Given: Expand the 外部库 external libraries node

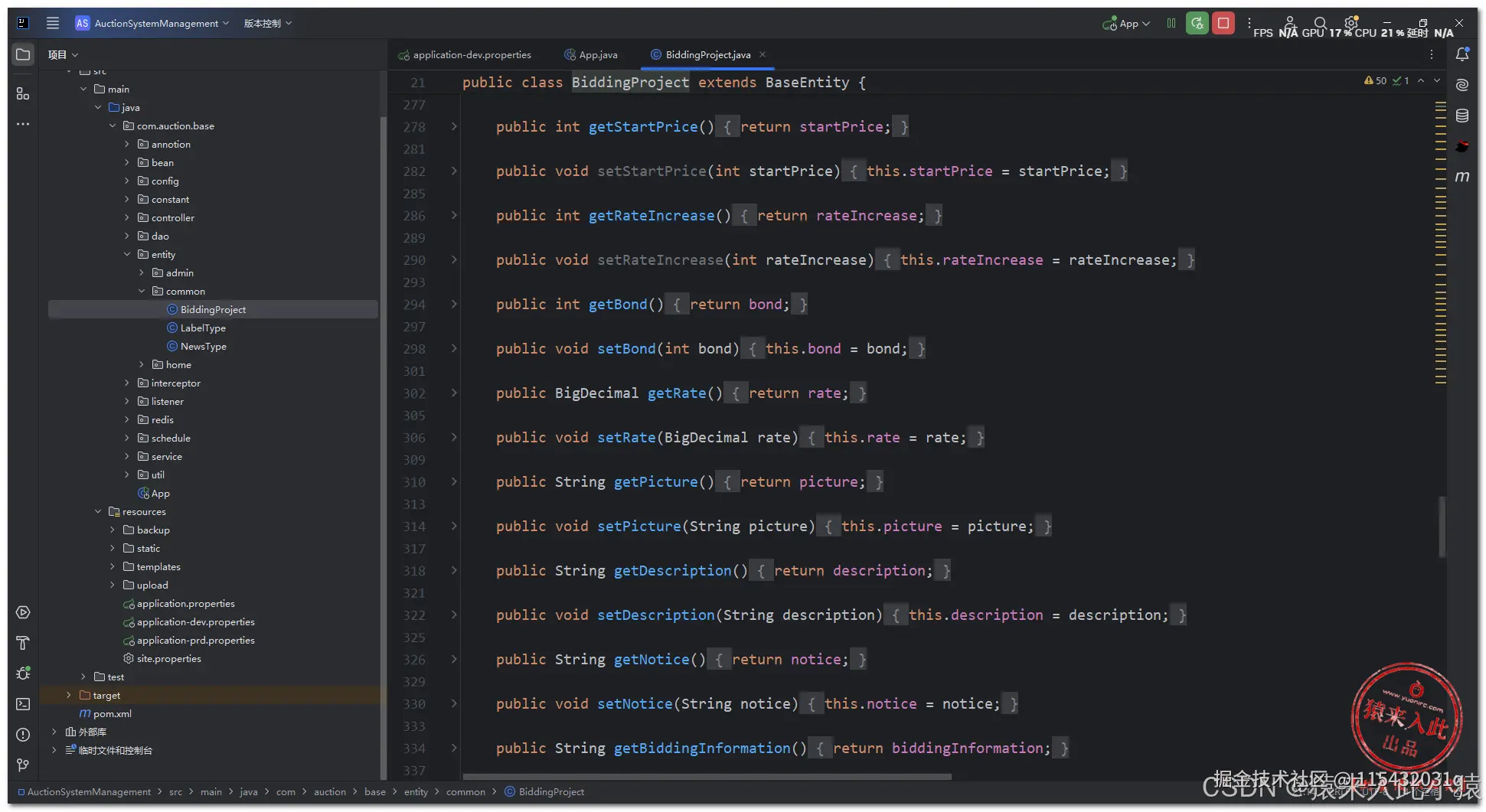Looking at the screenshot, I should click(54, 732).
